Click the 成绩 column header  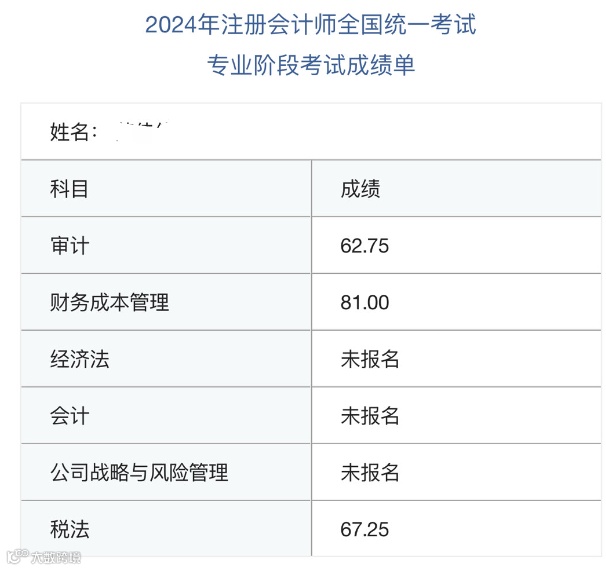point(360,189)
